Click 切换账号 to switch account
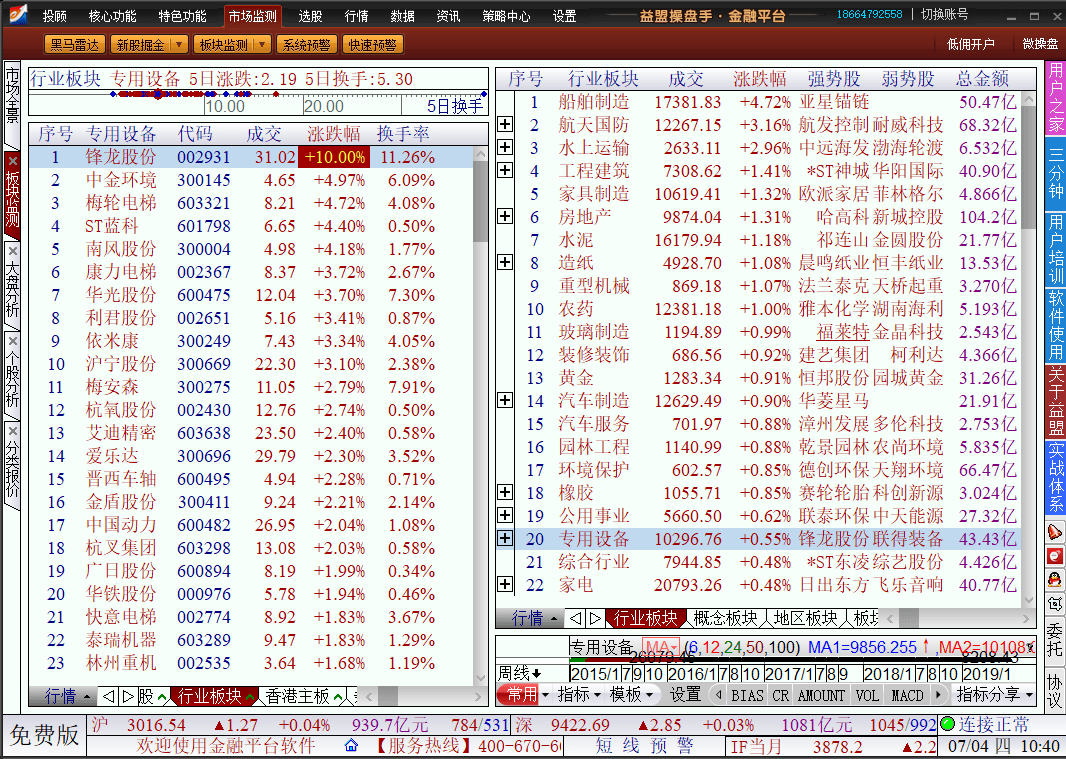 [945, 14]
